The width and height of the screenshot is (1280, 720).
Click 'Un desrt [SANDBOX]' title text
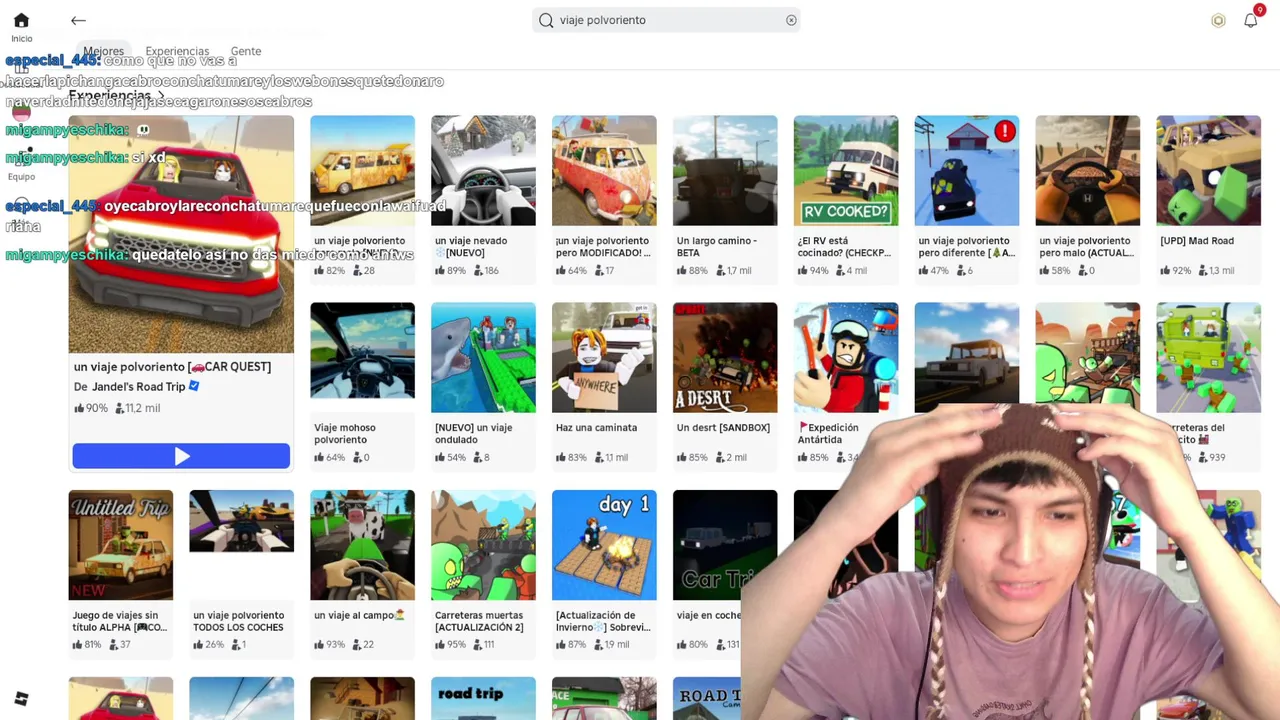723,428
